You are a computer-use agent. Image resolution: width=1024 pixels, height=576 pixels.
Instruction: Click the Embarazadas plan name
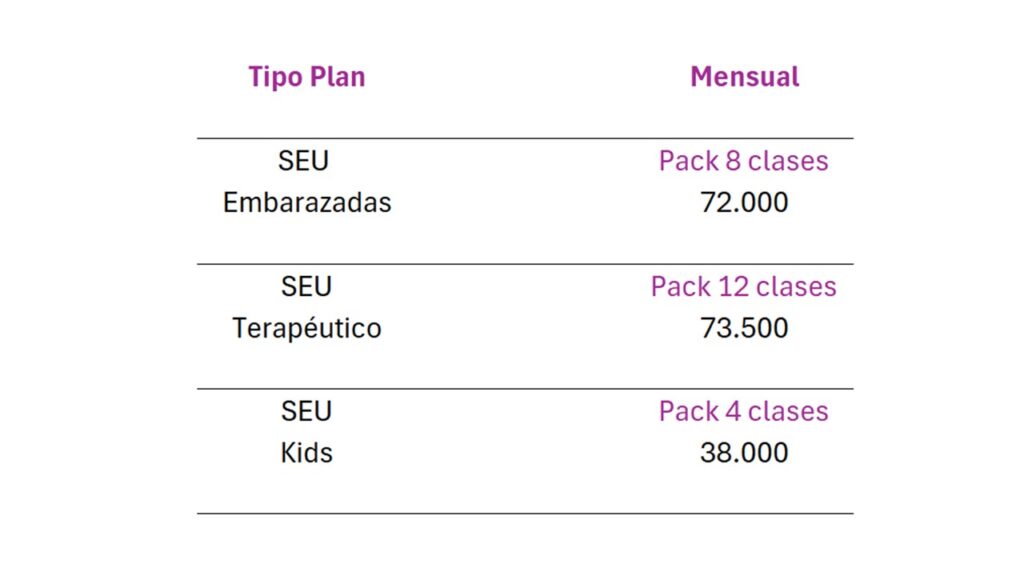click(x=307, y=202)
